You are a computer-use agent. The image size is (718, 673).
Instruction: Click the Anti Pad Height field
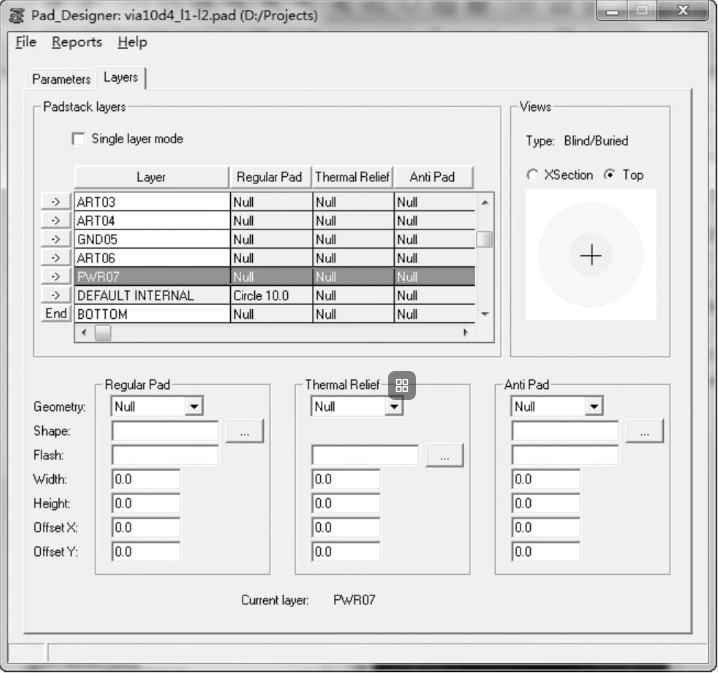pos(546,504)
